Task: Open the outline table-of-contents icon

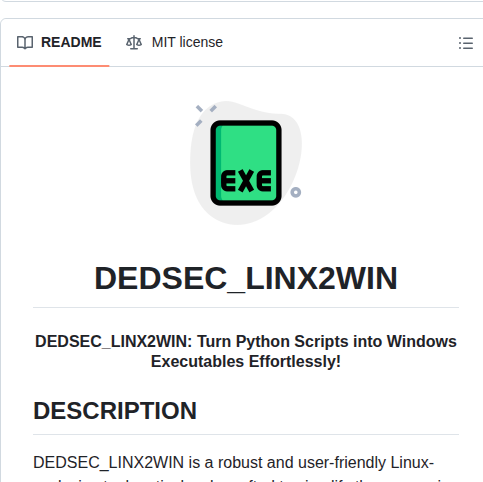Action: click(x=466, y=43)
